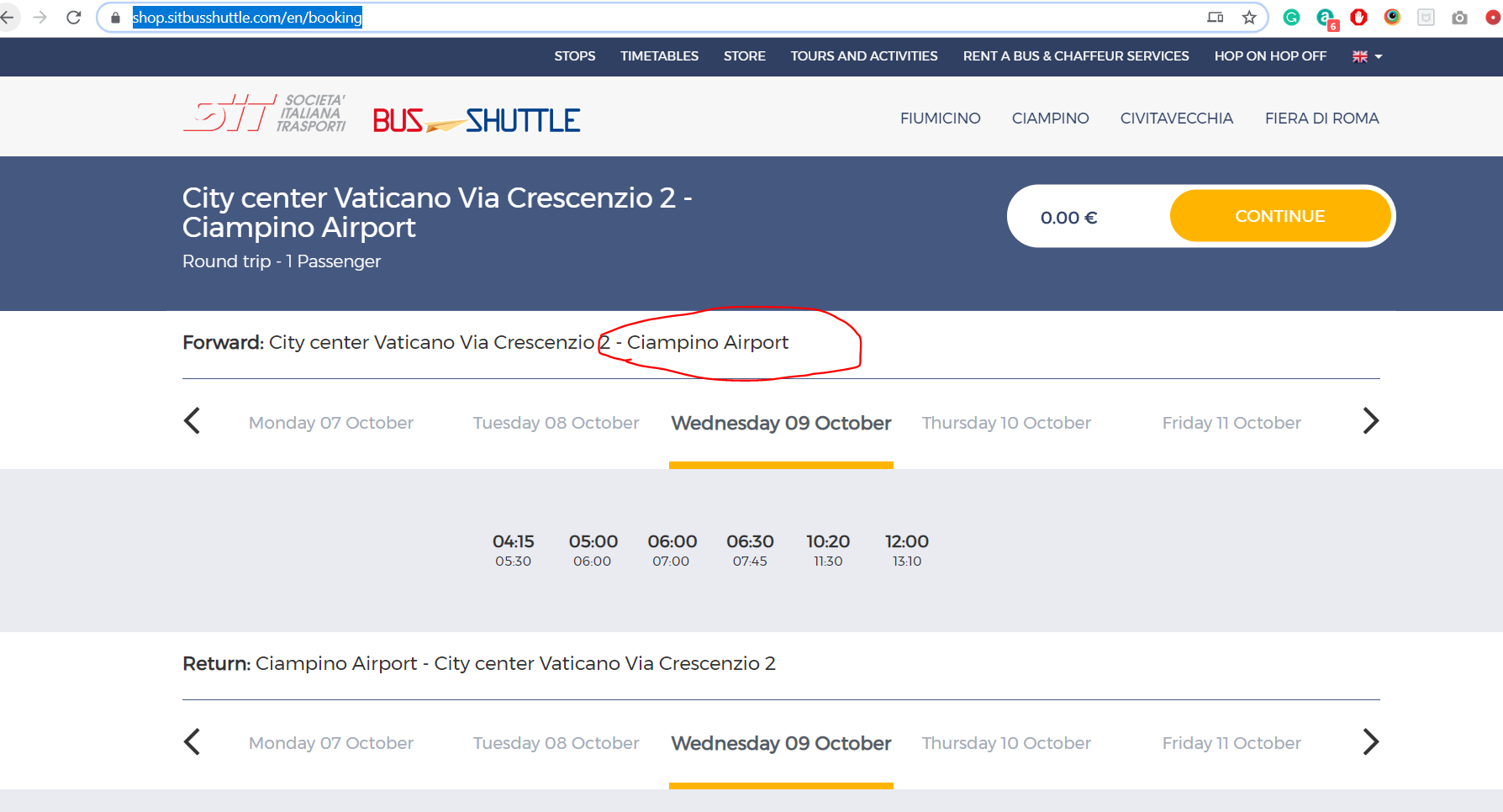The width and height of the screenshot is (1503, 812).
Task: Click the Grammarly extension icon
Action: (x=1291, y=17)
